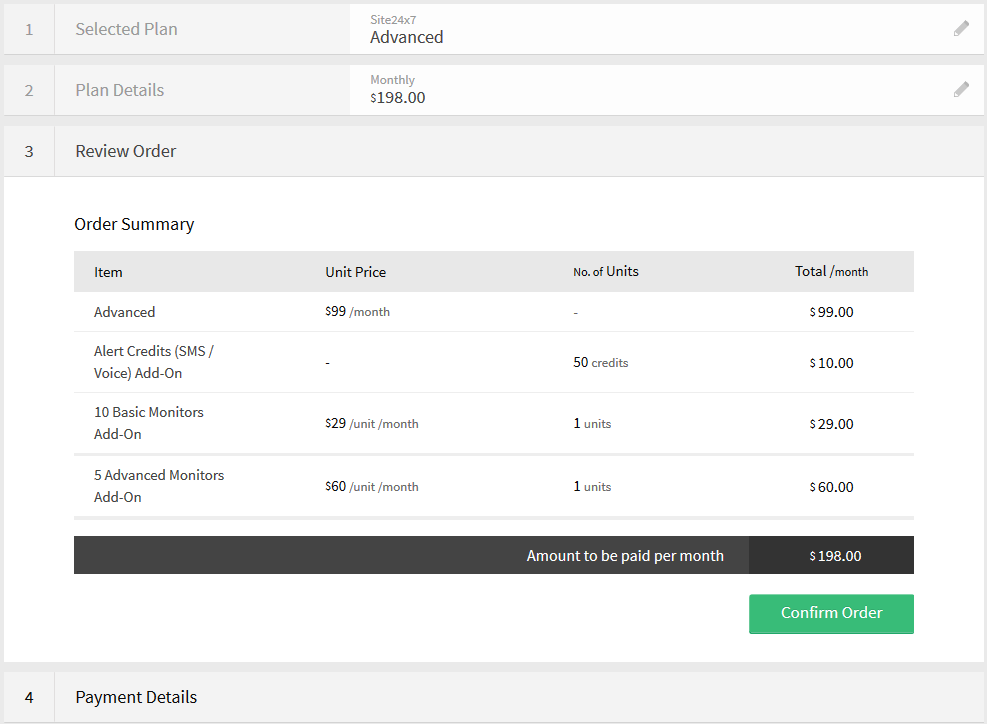This screenshot has height=724, width=987.
Task: Open the Selected Plan step
Action: click(x=126, y=29)
